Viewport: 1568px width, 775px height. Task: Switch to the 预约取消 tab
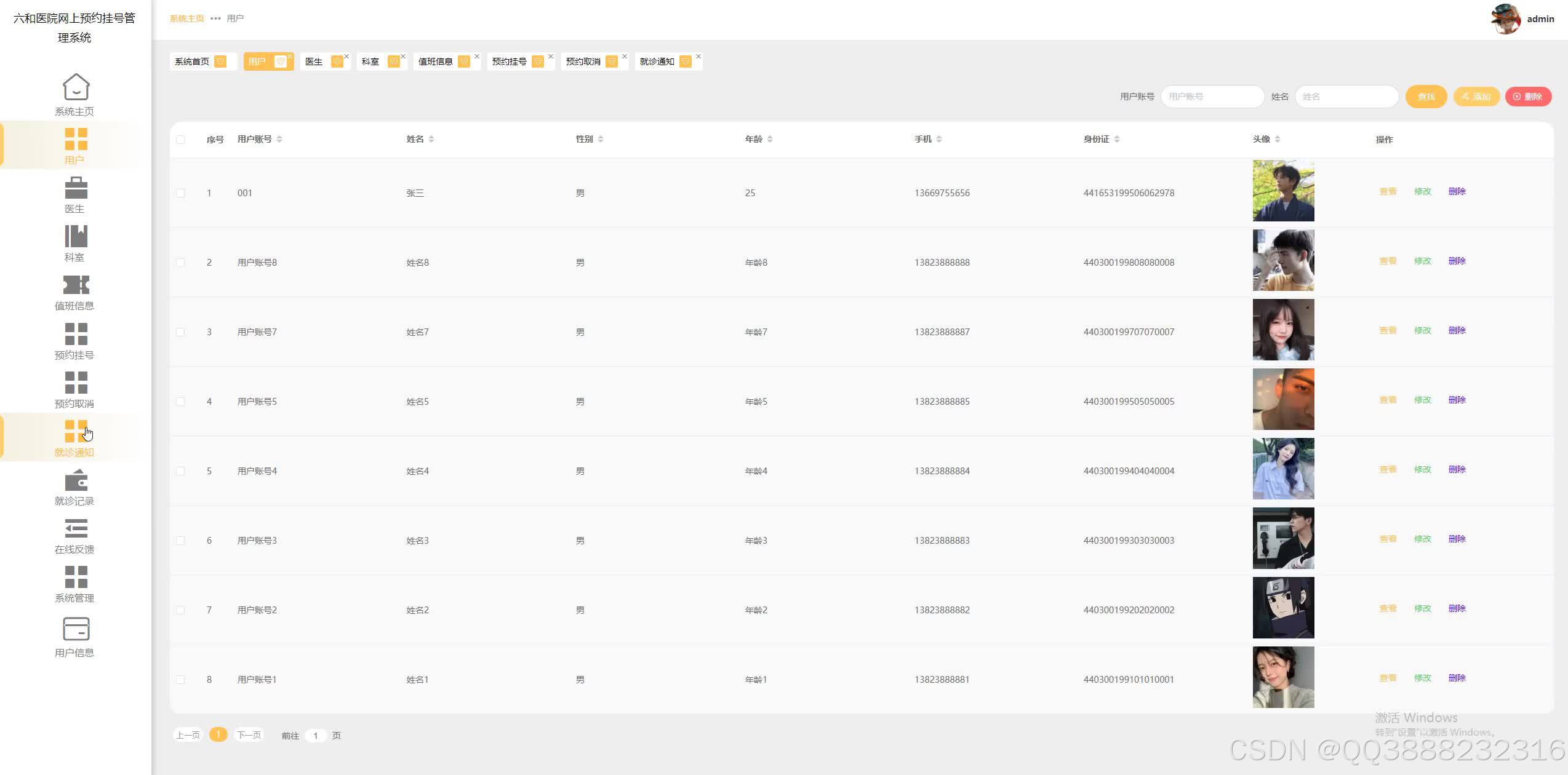(583, 62)
